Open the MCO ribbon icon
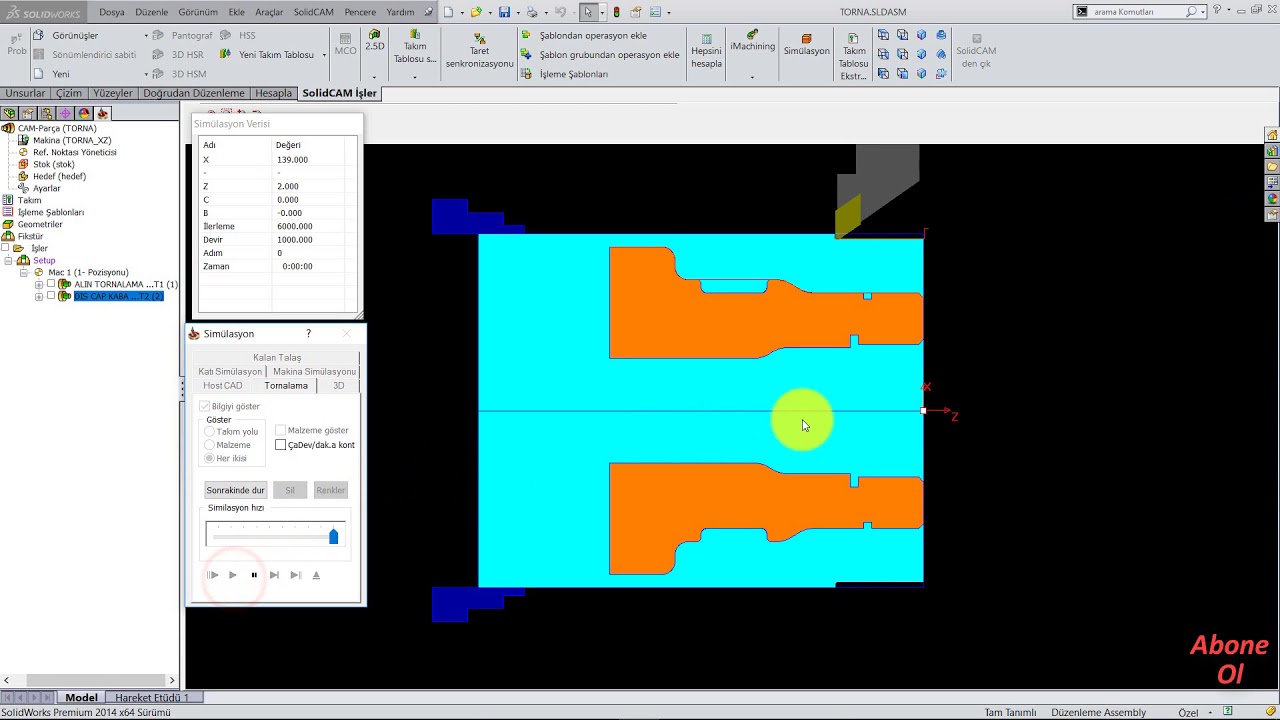The image size is (1280, 720). click(345, 44)
